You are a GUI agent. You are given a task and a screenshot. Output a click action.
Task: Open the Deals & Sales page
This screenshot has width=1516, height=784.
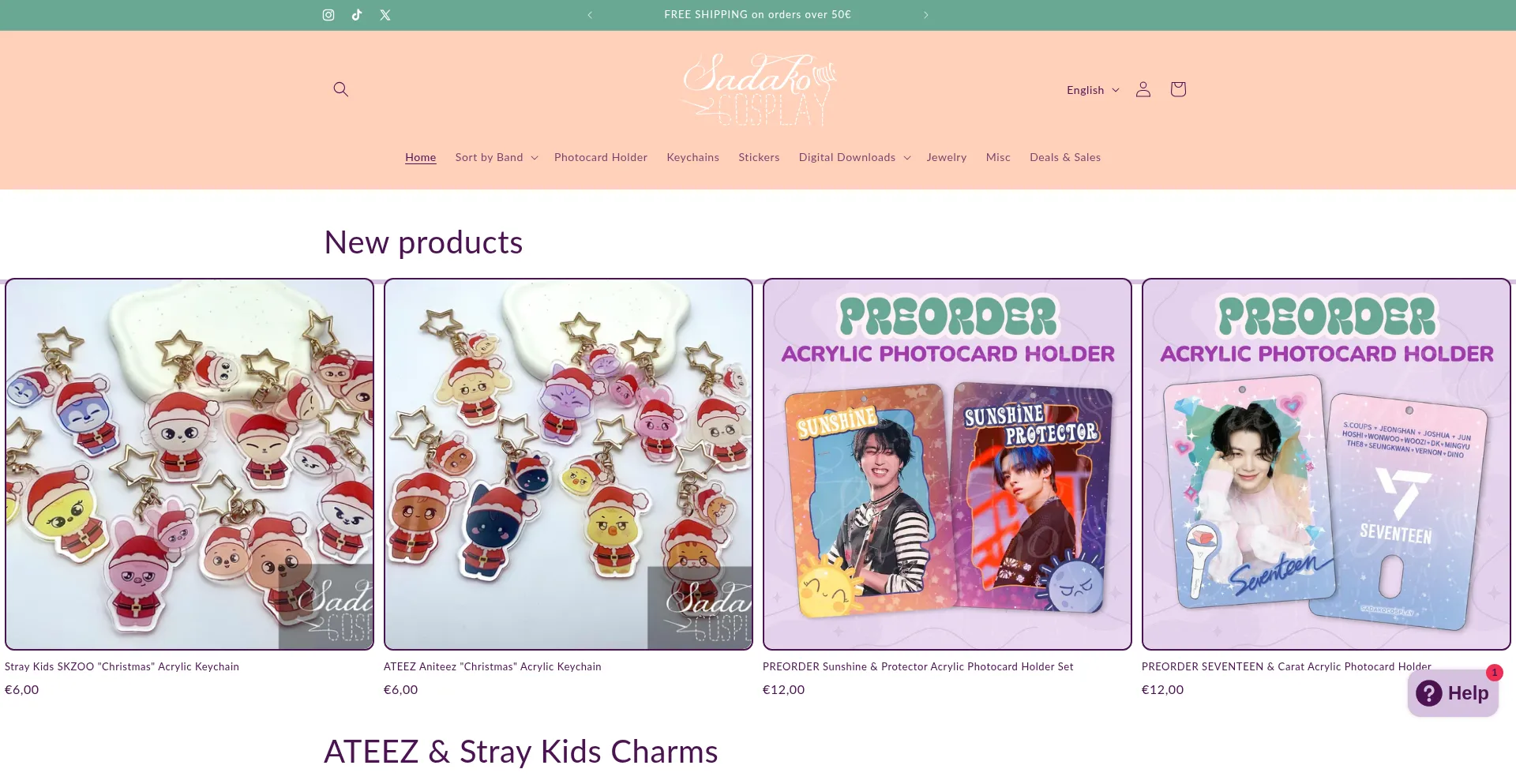click(x=1065, y=157)
